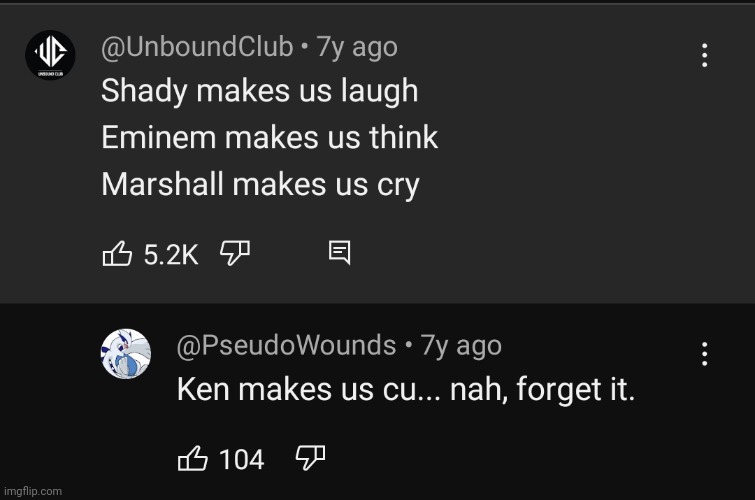Image resolution: width=755 pixels, height=500 pixels.
Task: Open three-dot options for UnboundClub's comment
Action: (x=705, y=56)
